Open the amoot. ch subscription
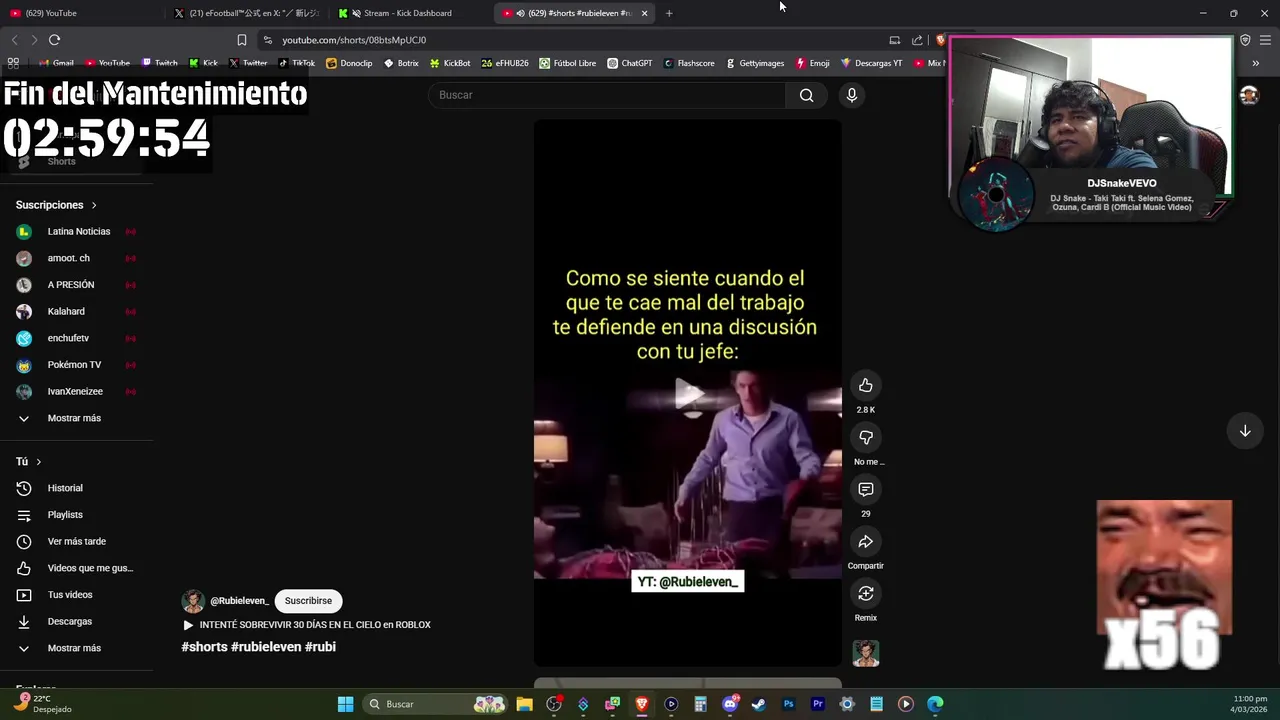The width and height of the screenshot is (1280, 720). [x=76, y=258]
